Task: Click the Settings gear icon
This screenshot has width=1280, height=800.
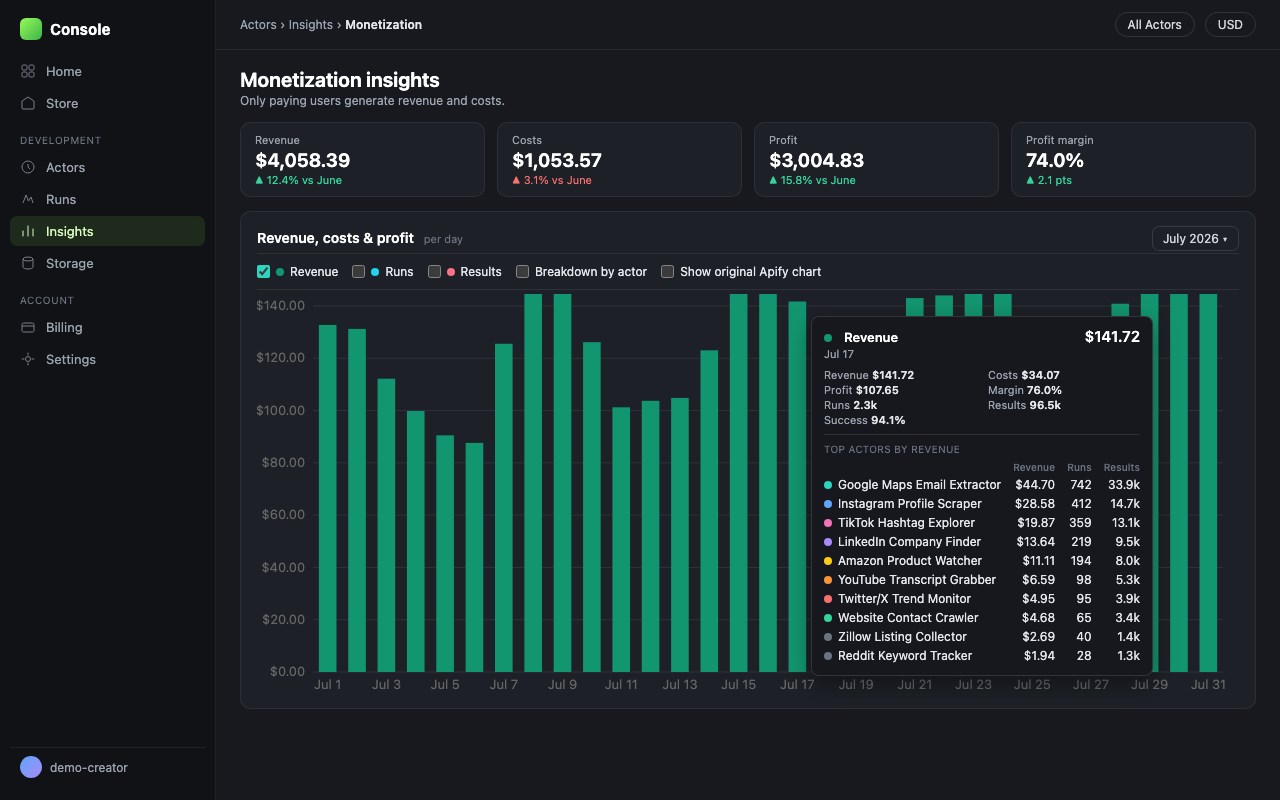Action: tap(28, 359)
